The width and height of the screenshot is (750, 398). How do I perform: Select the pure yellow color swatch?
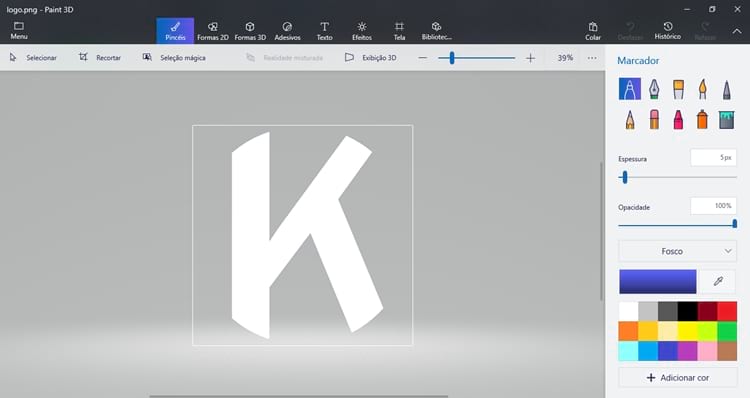[687, 331]
